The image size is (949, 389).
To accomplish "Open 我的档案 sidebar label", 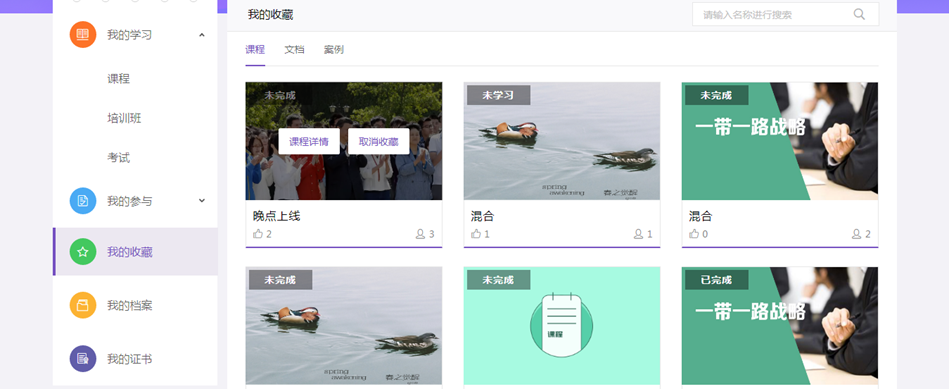I will pyautogui.click(x=130, y=306).
